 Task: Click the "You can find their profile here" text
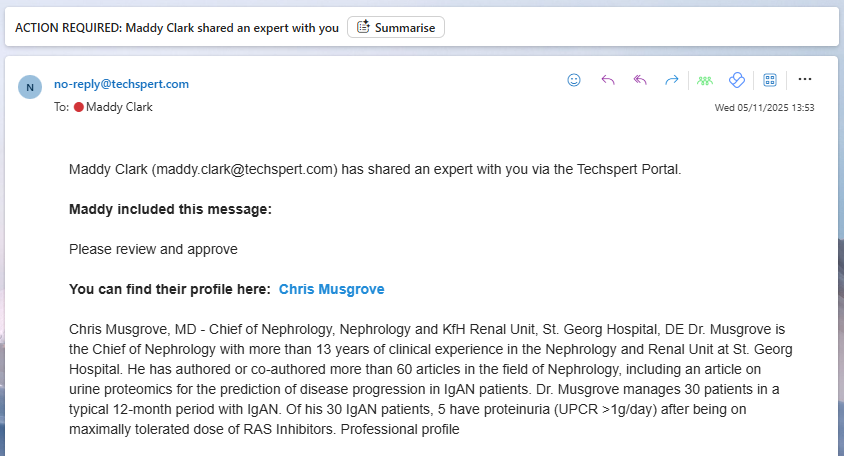tap(170, 289)
